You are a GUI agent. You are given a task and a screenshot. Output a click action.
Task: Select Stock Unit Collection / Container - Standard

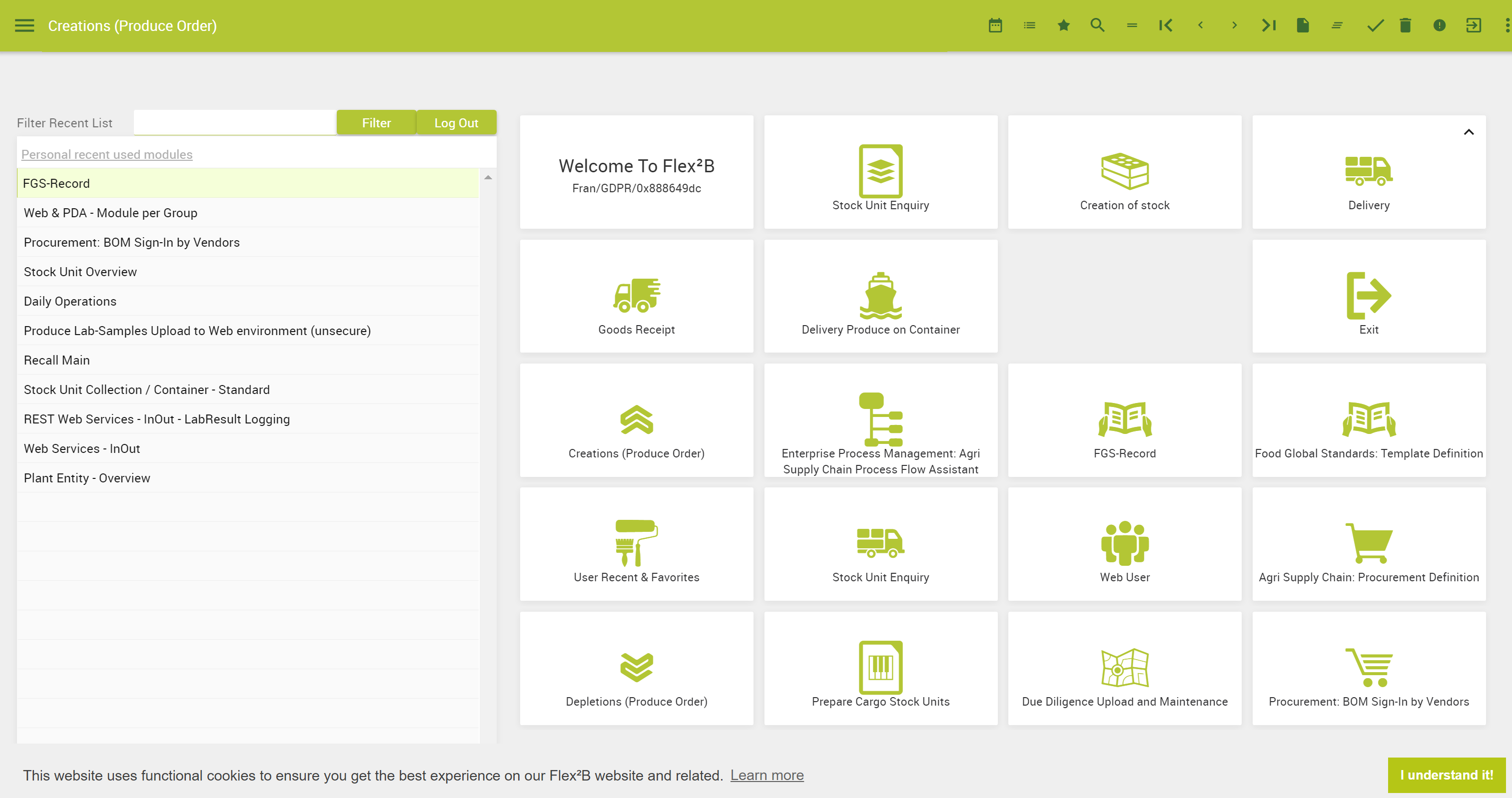[248, 389]
